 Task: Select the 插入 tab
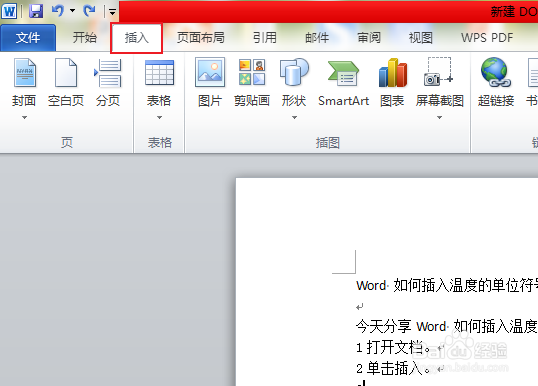click(x=136, y=38)
